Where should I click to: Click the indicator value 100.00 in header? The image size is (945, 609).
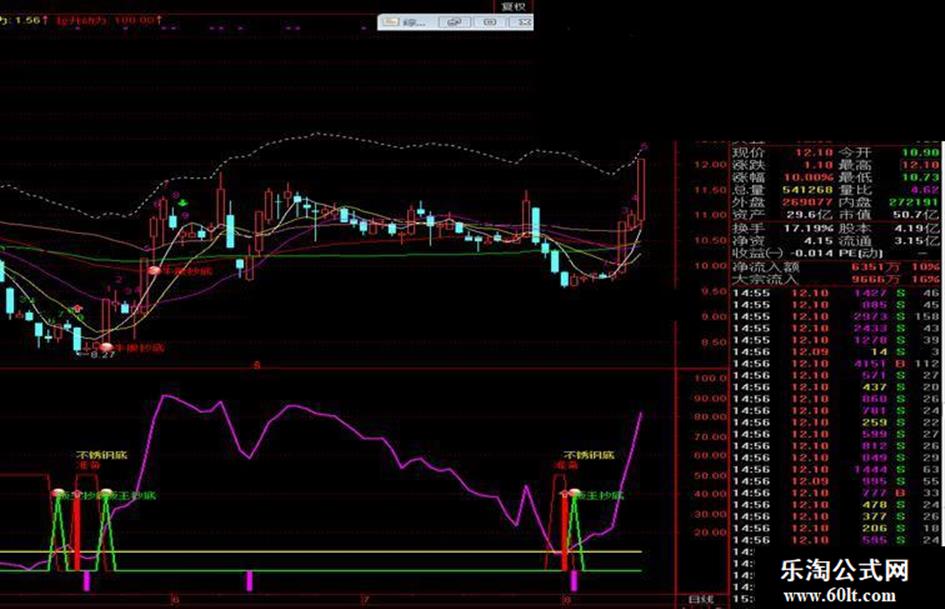[134, 20]
